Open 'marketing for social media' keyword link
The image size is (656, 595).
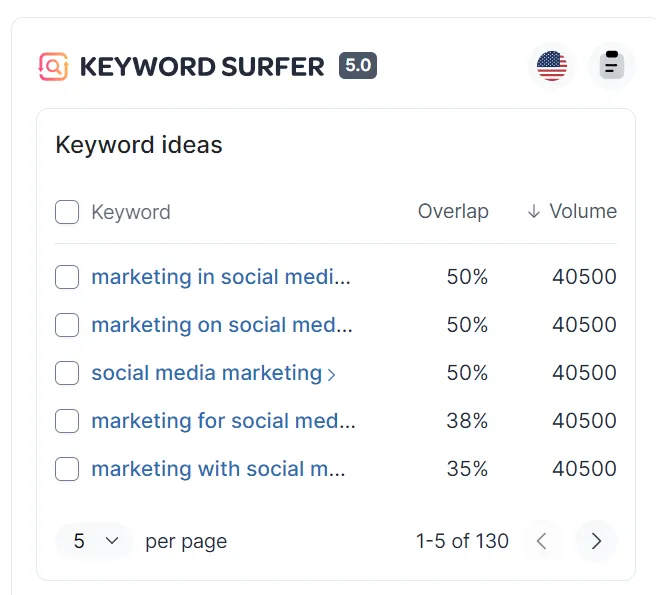[223, 421]
